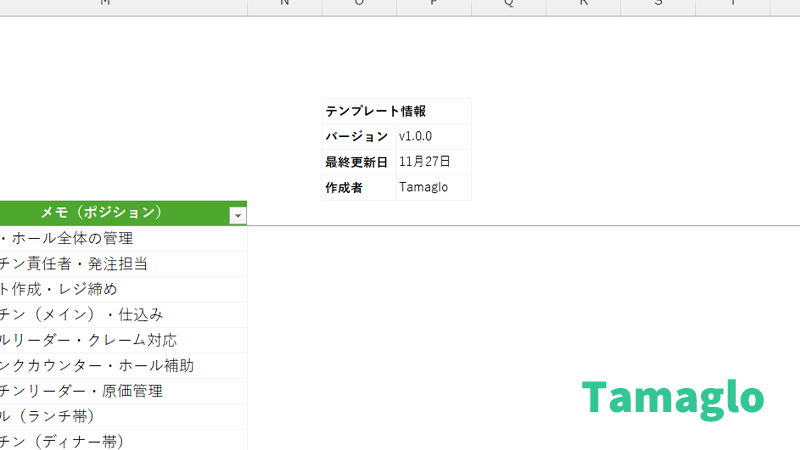This screenshot has width=800, height=450.
Task: Select the 作成者 label cell
Action: (358, 187)
